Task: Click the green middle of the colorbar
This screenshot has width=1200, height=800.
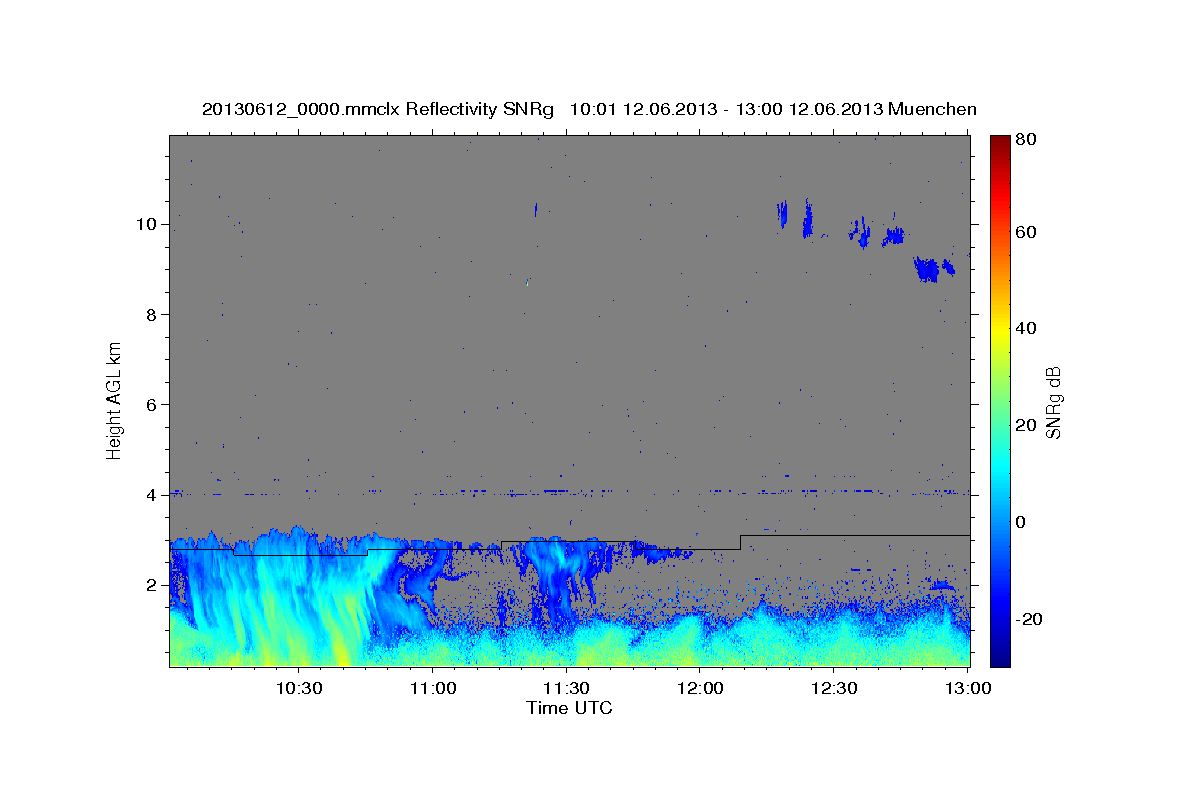Action: 1000,401
